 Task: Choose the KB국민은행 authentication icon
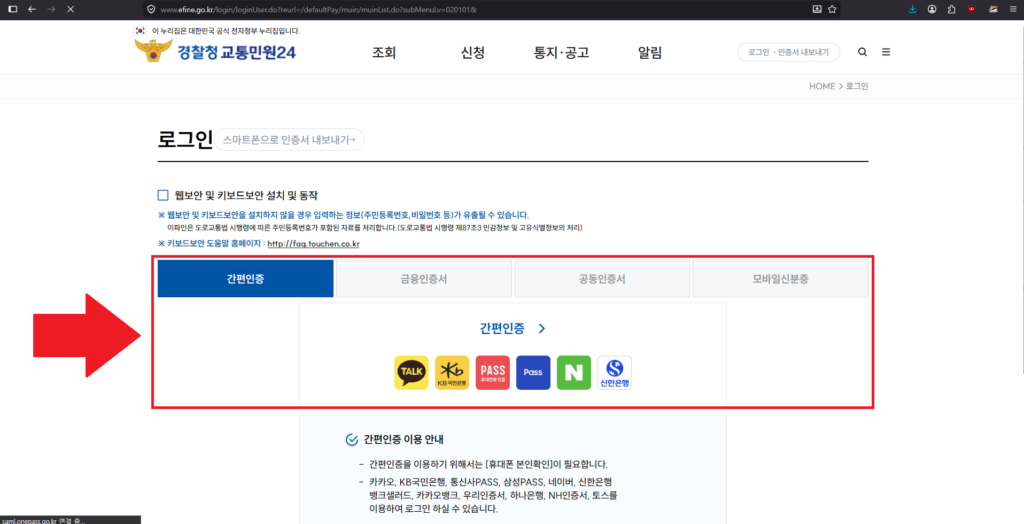[x=452, y=372]
